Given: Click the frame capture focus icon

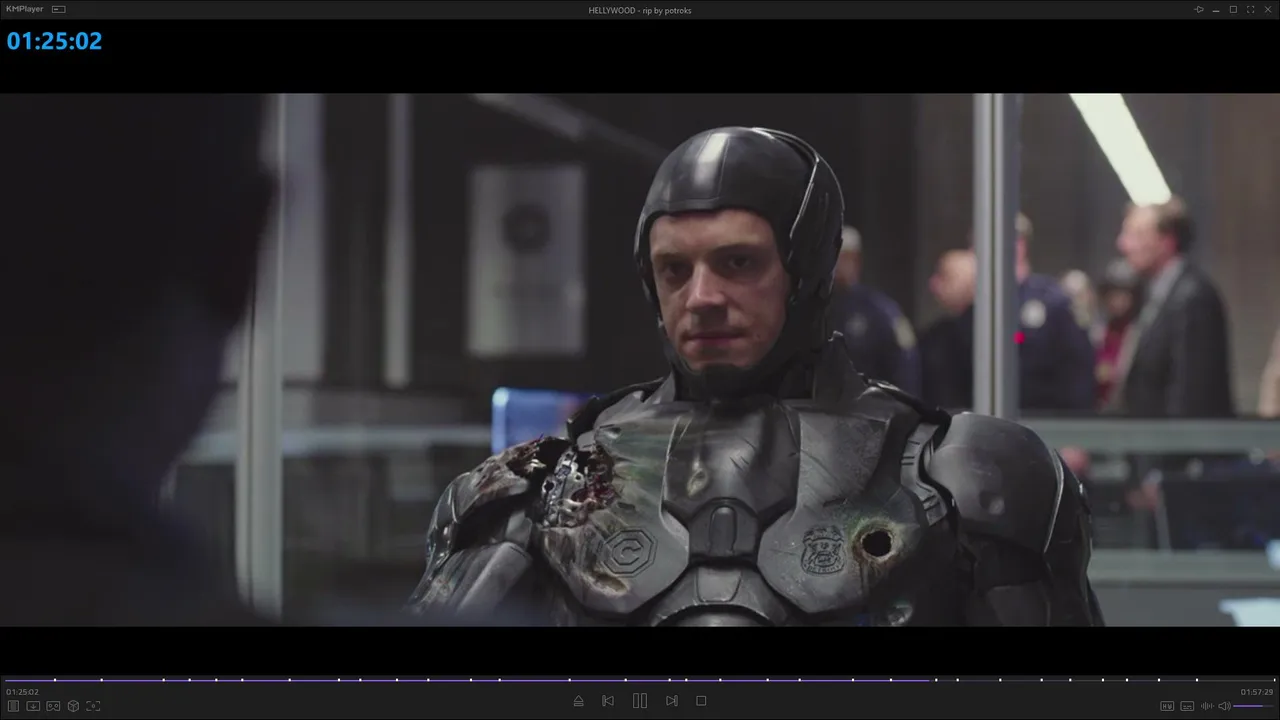Looking at the screenshot, I should pos(93,706).
